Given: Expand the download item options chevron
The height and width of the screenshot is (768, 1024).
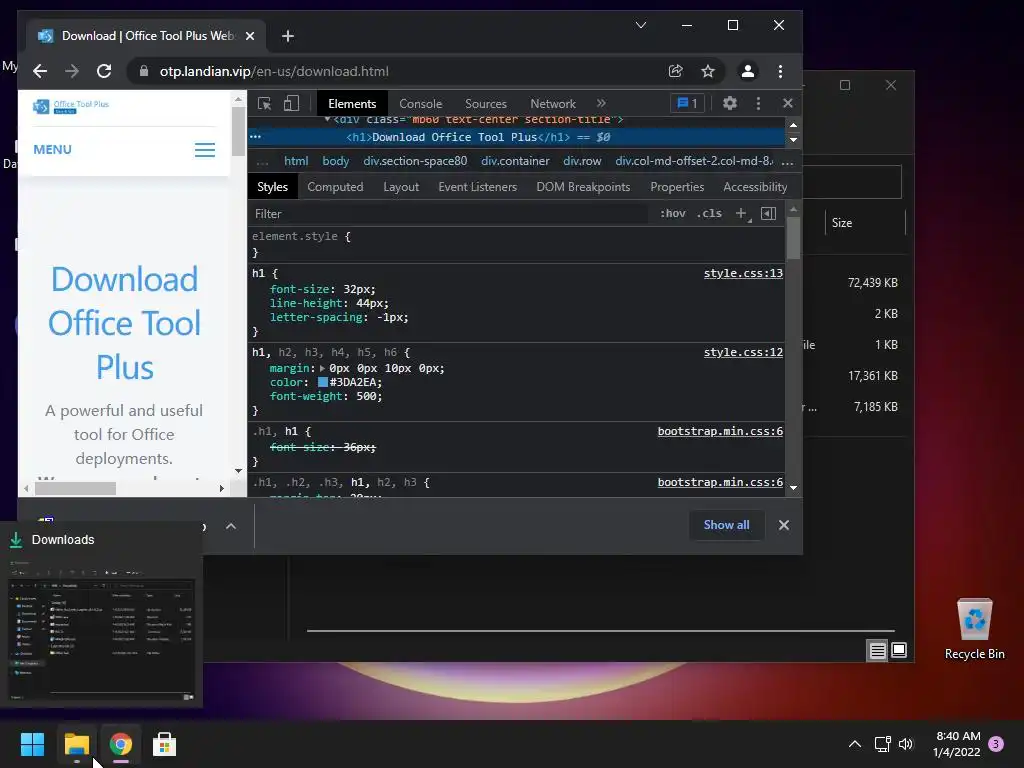Looking at the screenshot, I should pos(231,526).
